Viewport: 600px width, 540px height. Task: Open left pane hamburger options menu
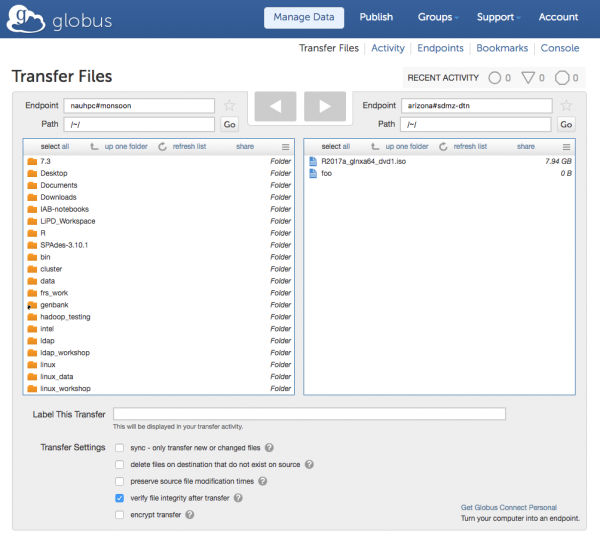point(286,146)
